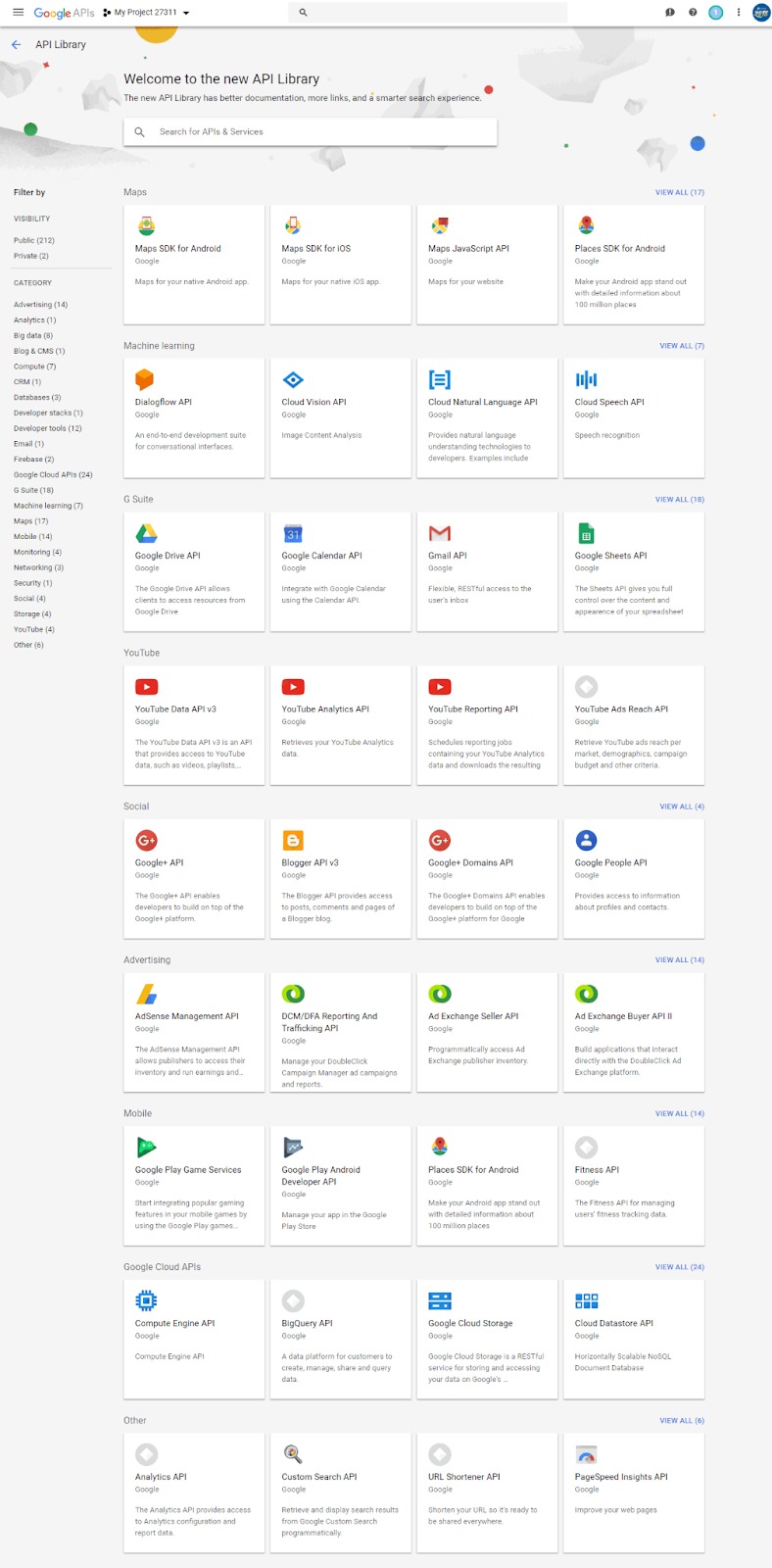Open the YouTube Reporting API card title
Viewport: 772px width, 1568px height.
point(473,709)
